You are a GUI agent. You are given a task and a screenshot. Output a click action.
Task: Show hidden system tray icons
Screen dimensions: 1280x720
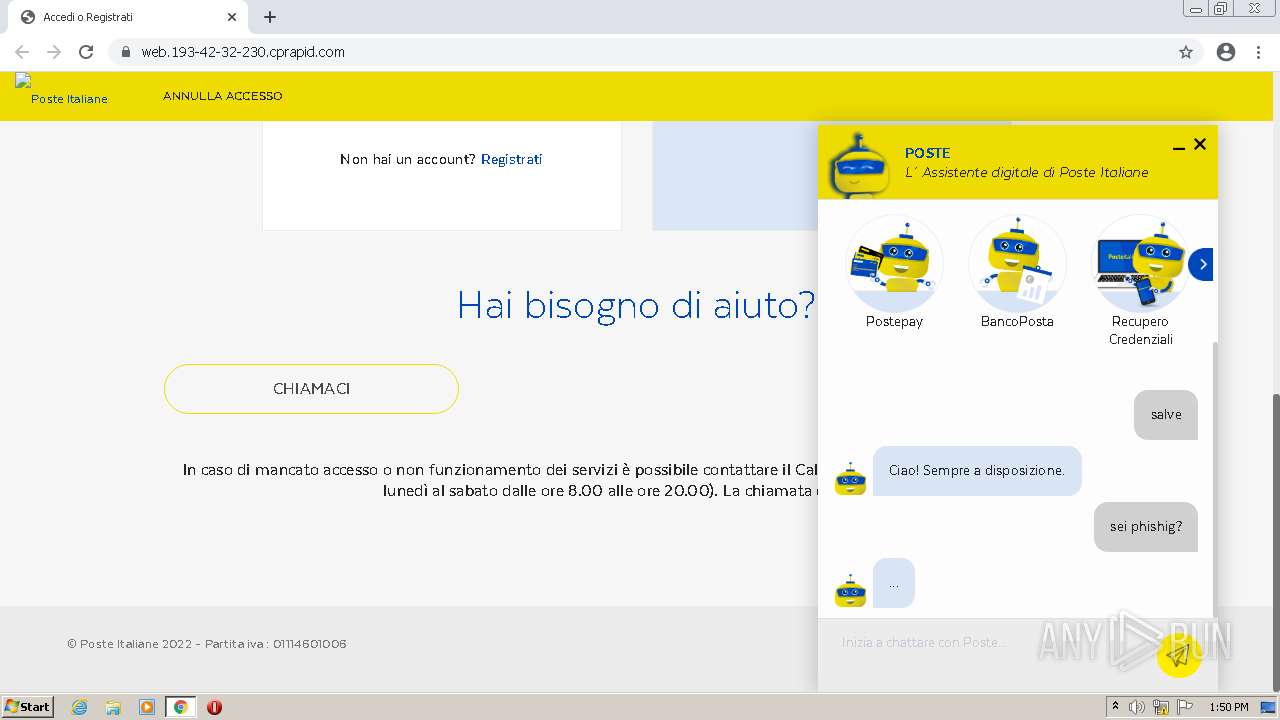click(x=1116, y=707)
